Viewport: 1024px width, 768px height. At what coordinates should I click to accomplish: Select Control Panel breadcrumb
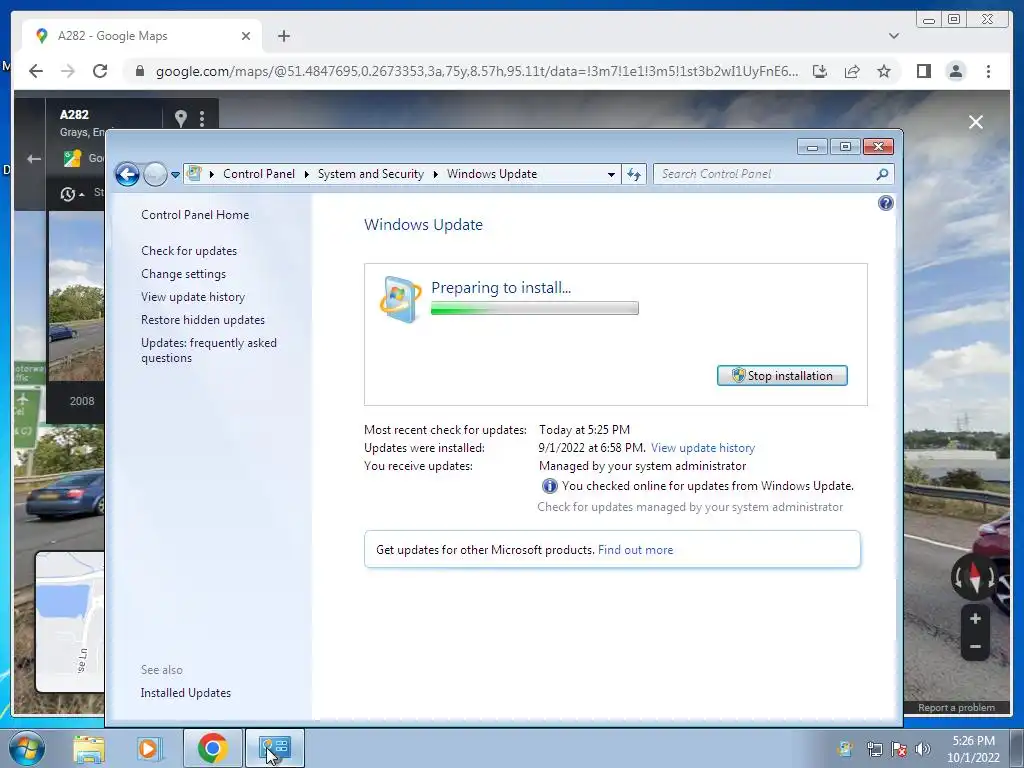click(x=259, y=174)
